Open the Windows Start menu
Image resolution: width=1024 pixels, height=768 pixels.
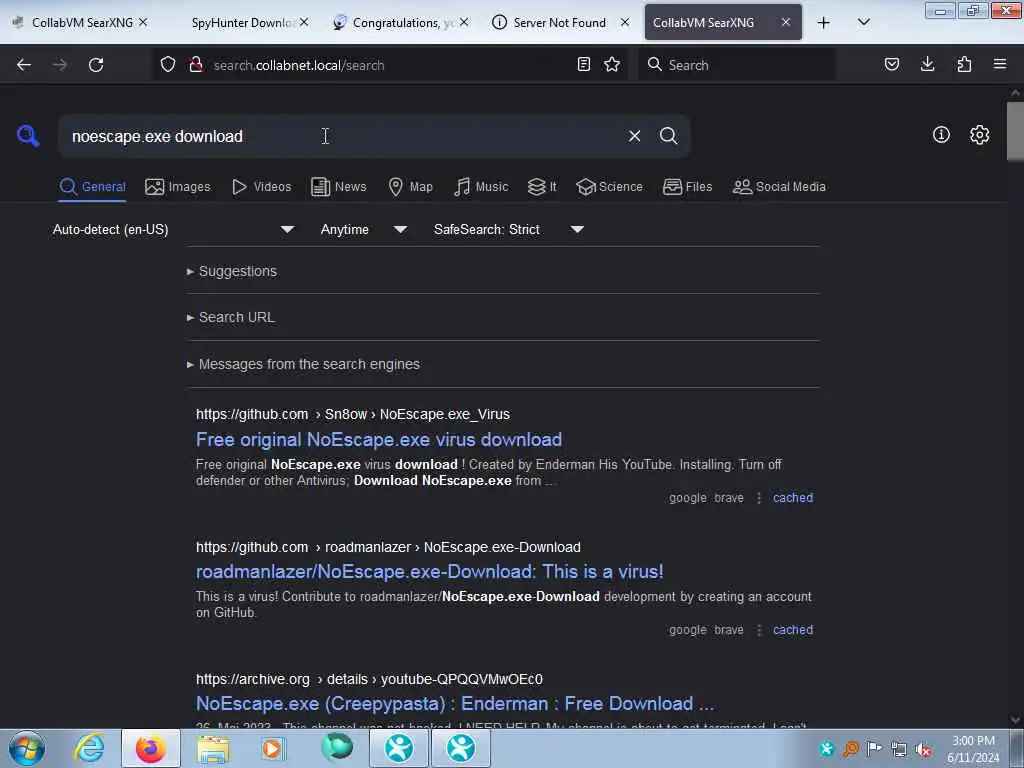pos(26,748)
